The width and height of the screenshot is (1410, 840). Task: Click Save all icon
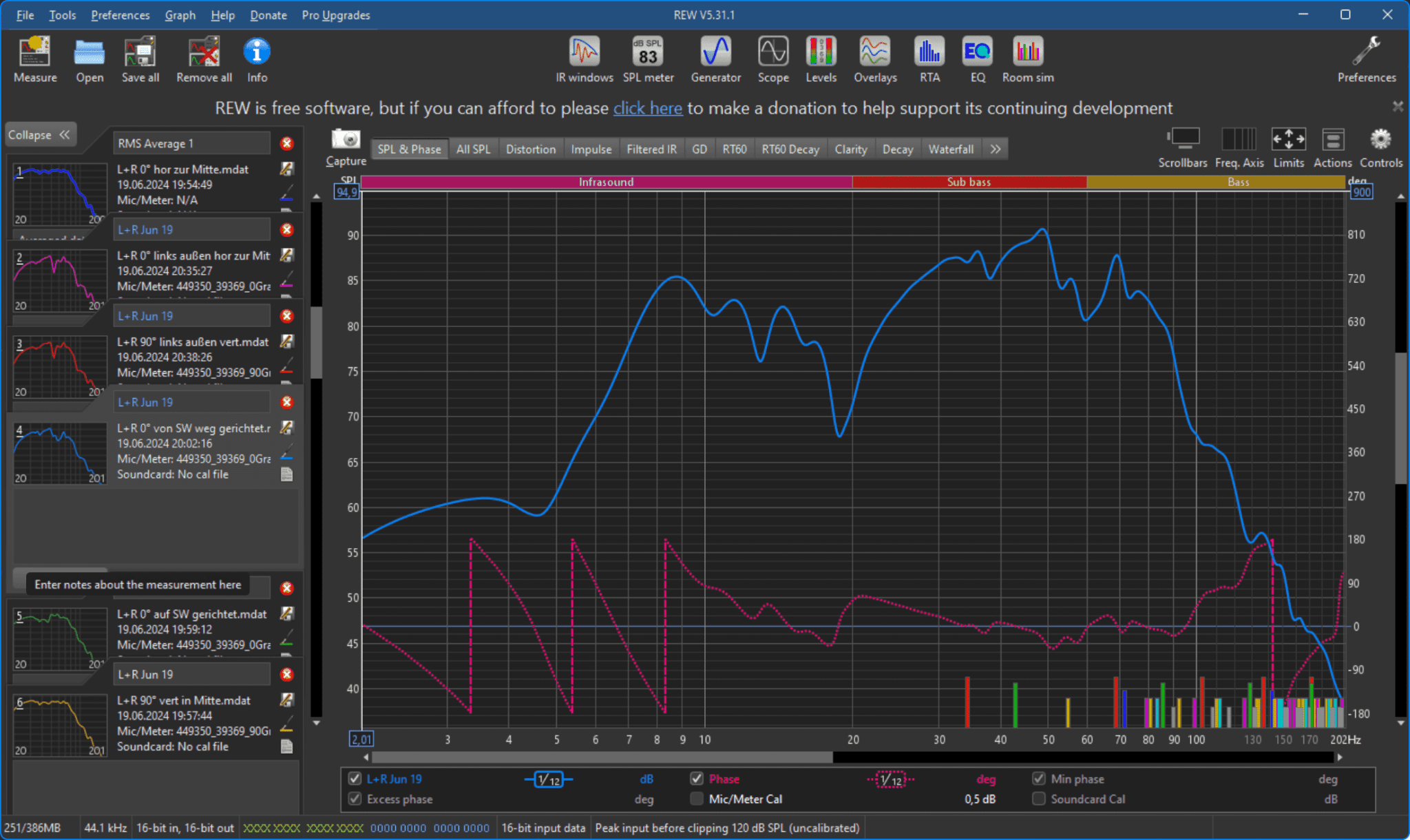(x=140, y=59)
